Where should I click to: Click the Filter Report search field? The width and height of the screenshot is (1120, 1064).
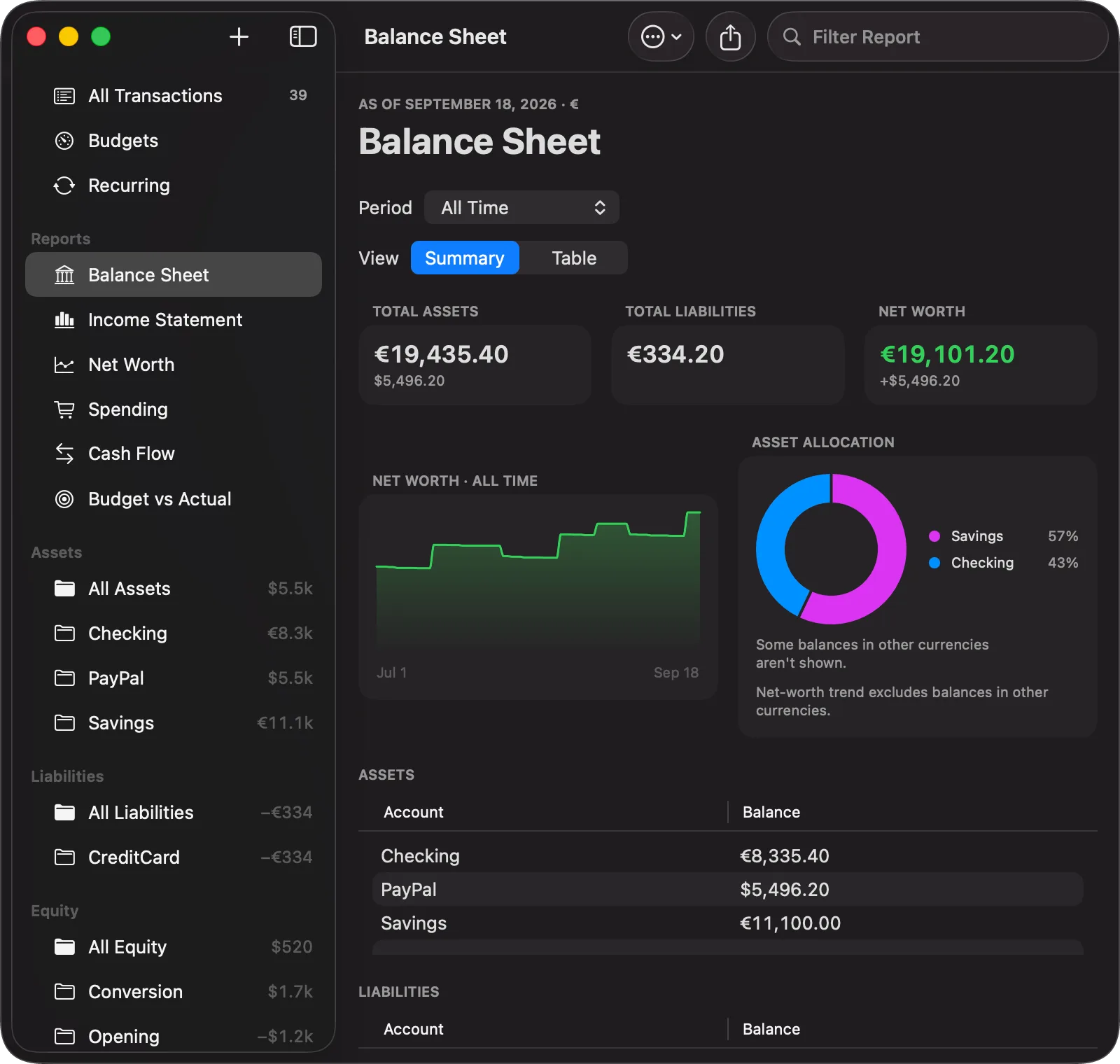[937, 37]
